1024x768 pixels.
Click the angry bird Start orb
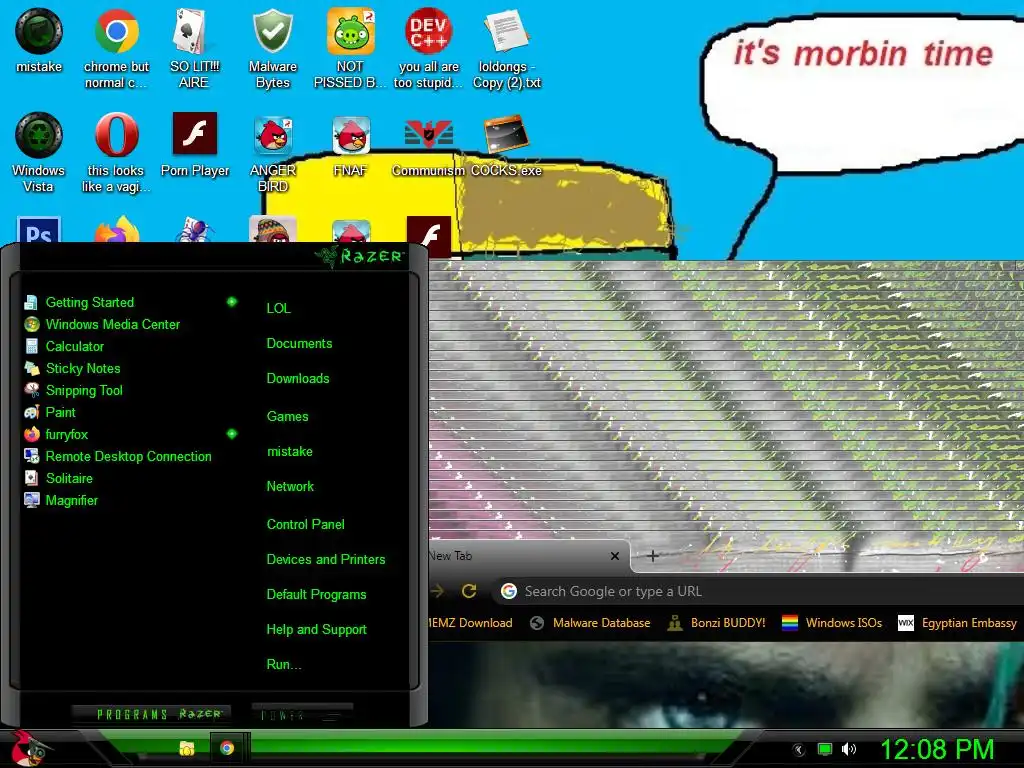pos(29,748)
